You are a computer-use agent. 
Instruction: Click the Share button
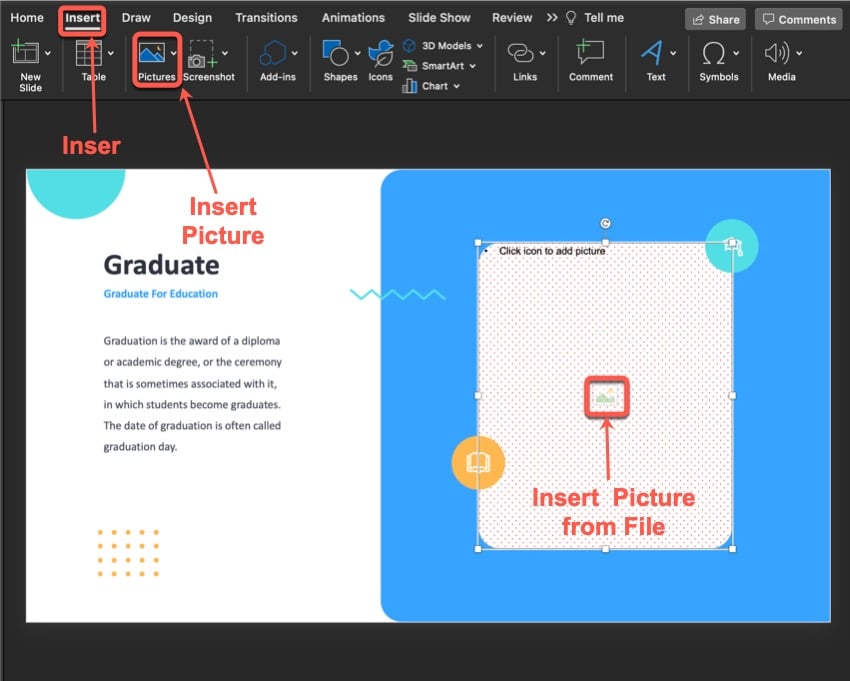[715, 19]
